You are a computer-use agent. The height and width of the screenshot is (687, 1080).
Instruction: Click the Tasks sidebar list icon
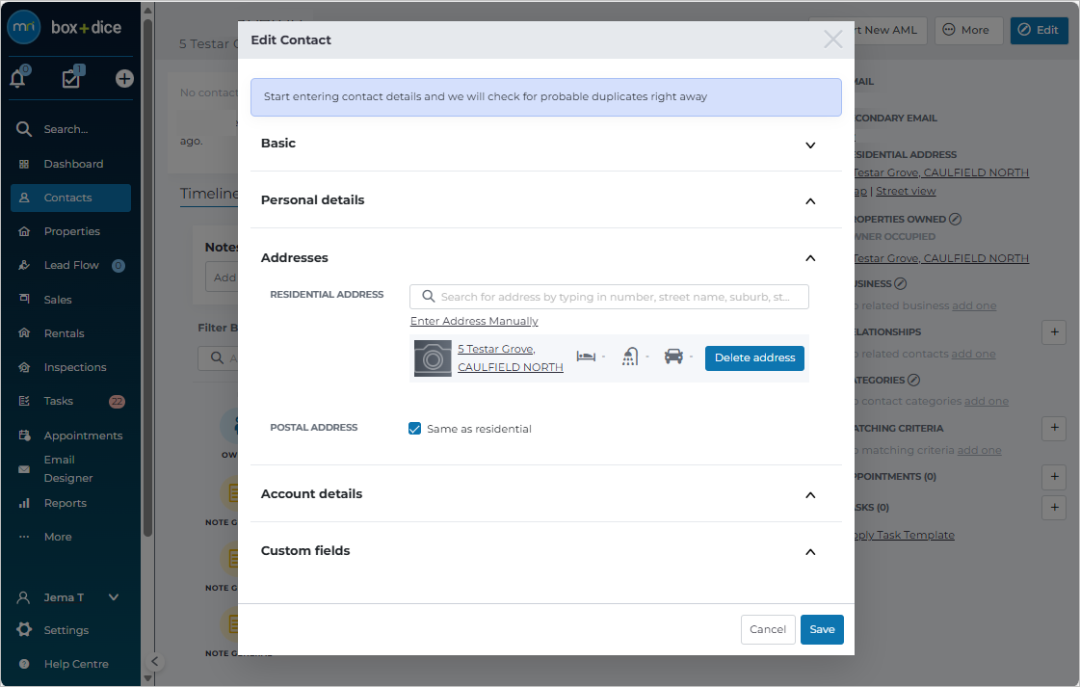point(24,401)
